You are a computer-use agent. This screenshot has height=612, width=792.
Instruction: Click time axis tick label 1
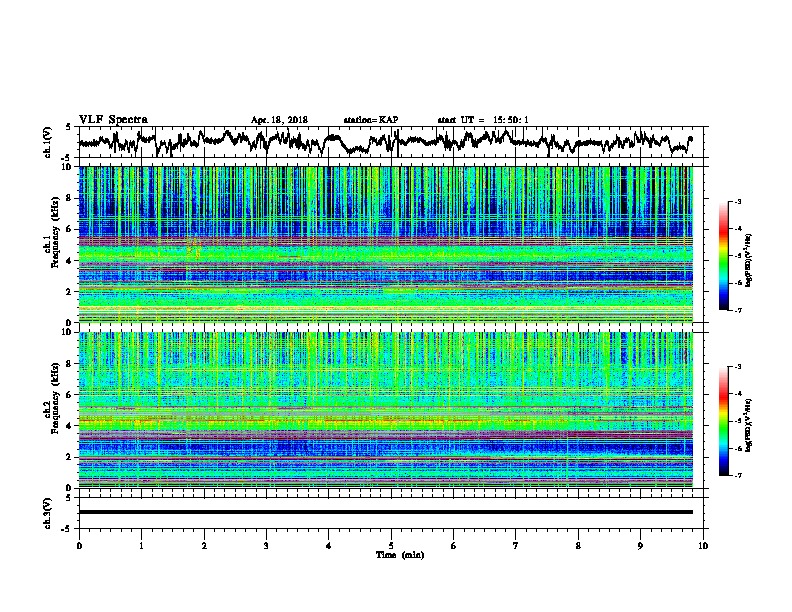[141, 546]
